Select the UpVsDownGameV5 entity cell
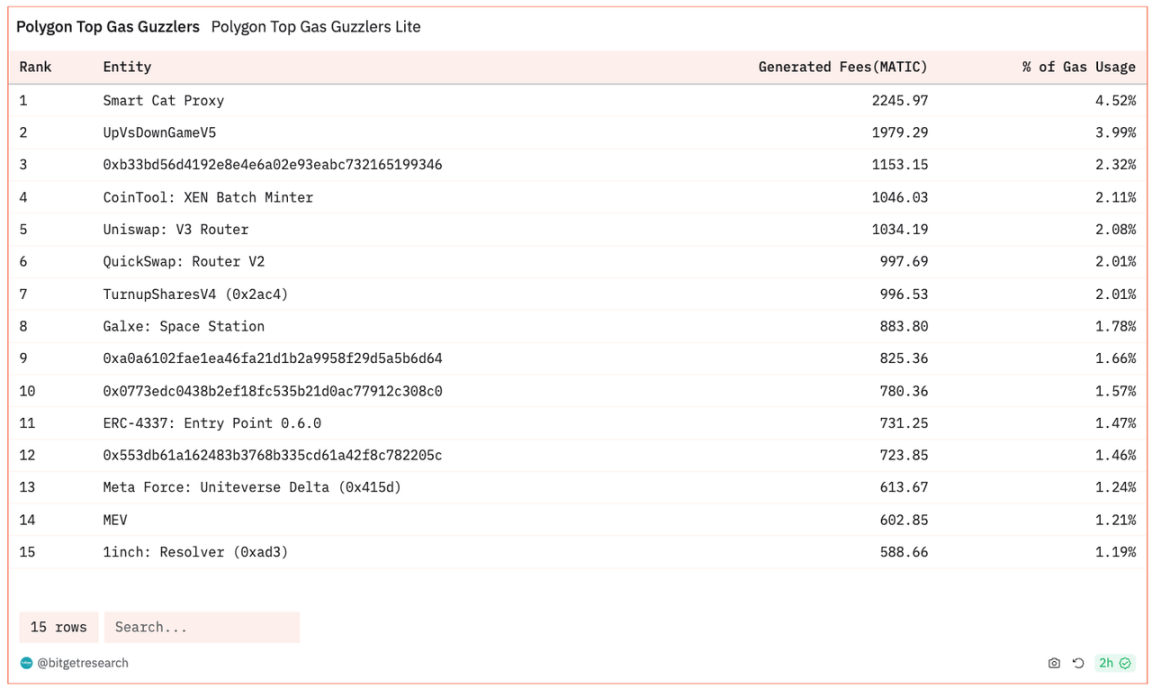 [159, 133]
